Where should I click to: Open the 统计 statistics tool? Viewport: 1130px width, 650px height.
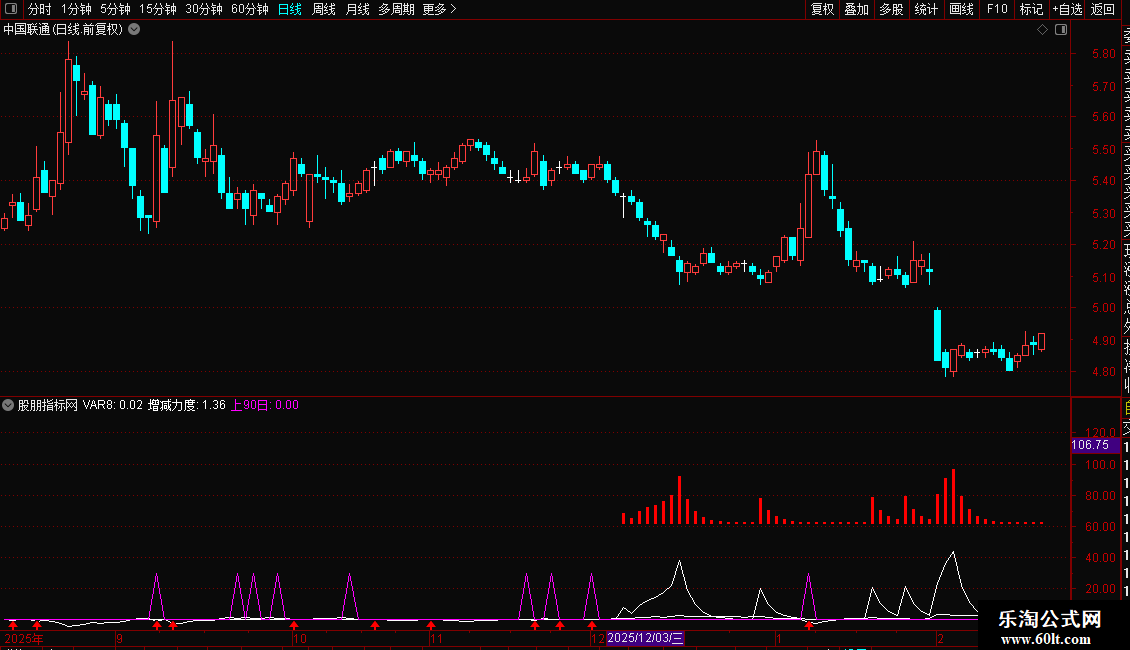click(x=926, y=9)
